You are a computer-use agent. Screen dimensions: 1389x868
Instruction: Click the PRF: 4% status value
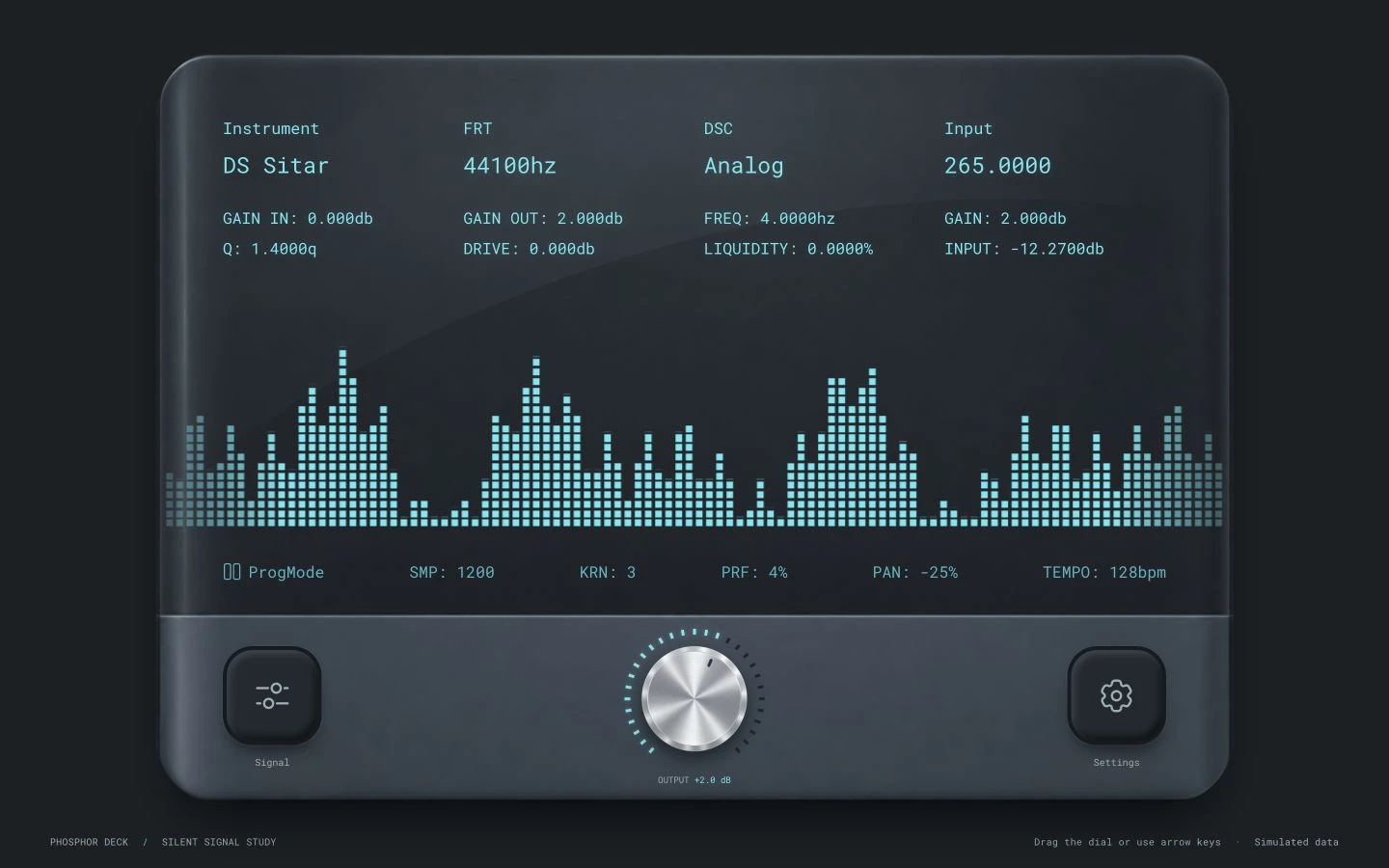coord(754,573)
